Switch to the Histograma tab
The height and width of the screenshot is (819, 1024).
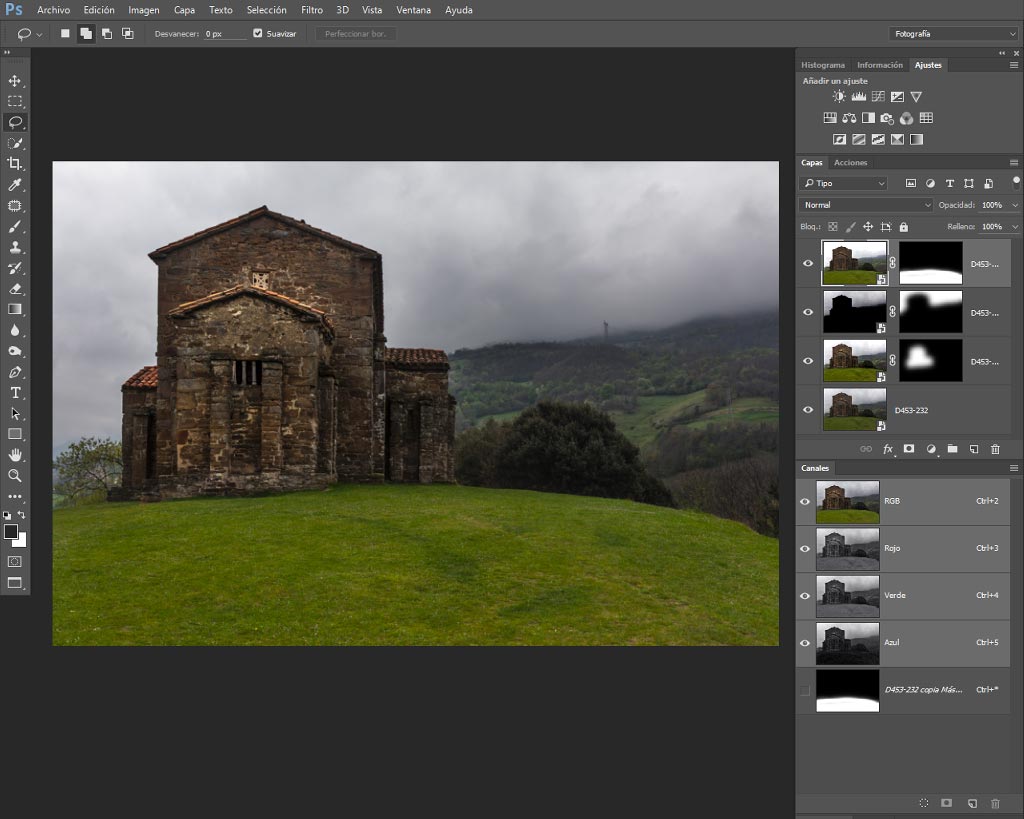click(822, 65)
